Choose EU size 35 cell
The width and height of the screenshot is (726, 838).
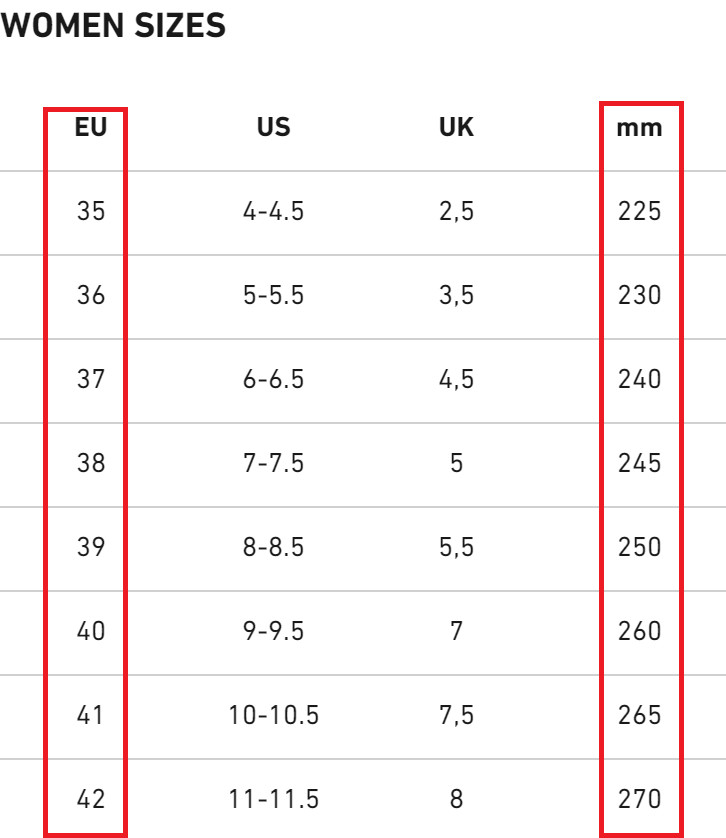point(90,212)
